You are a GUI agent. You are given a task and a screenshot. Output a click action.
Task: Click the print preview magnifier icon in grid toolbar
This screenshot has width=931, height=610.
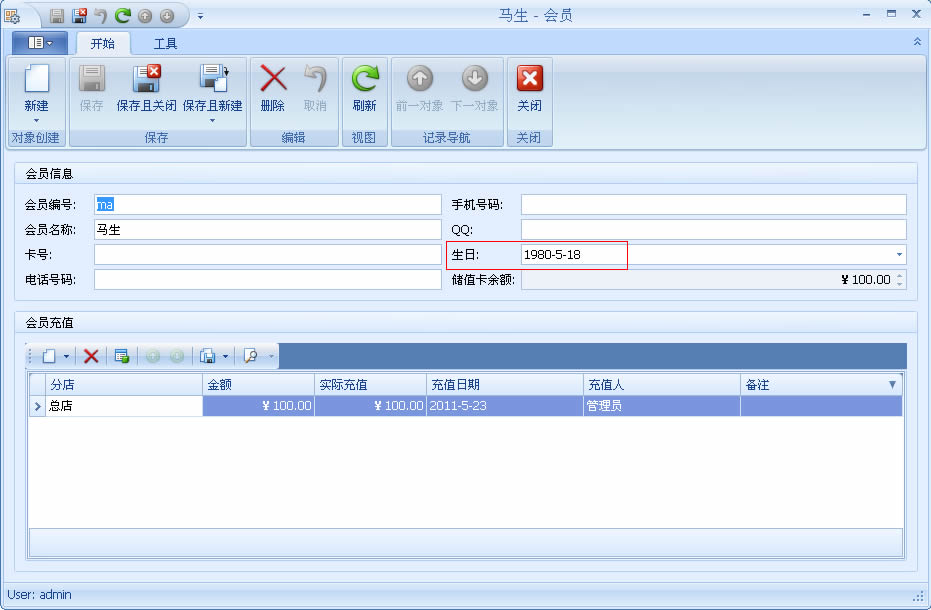click(250, 356)
